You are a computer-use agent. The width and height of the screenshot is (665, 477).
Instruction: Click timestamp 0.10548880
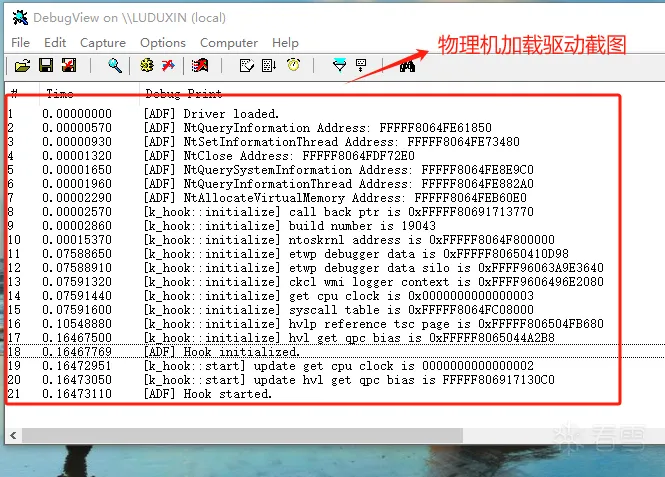click(77, 324)
